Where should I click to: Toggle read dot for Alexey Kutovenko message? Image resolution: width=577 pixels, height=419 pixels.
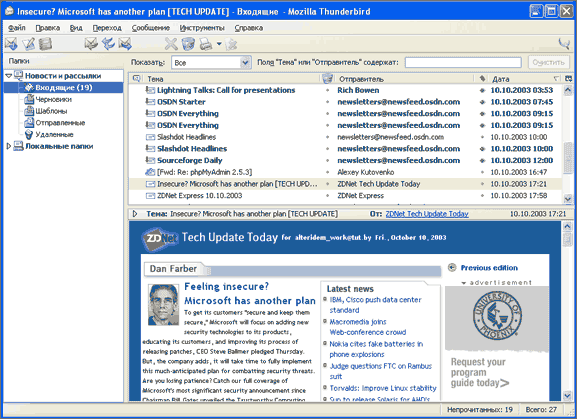327,172
